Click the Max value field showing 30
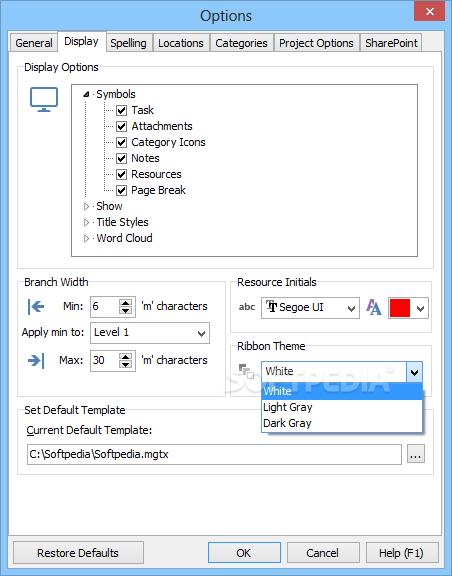This screenshot has height=576, width=452. click(x=105, y=361)
